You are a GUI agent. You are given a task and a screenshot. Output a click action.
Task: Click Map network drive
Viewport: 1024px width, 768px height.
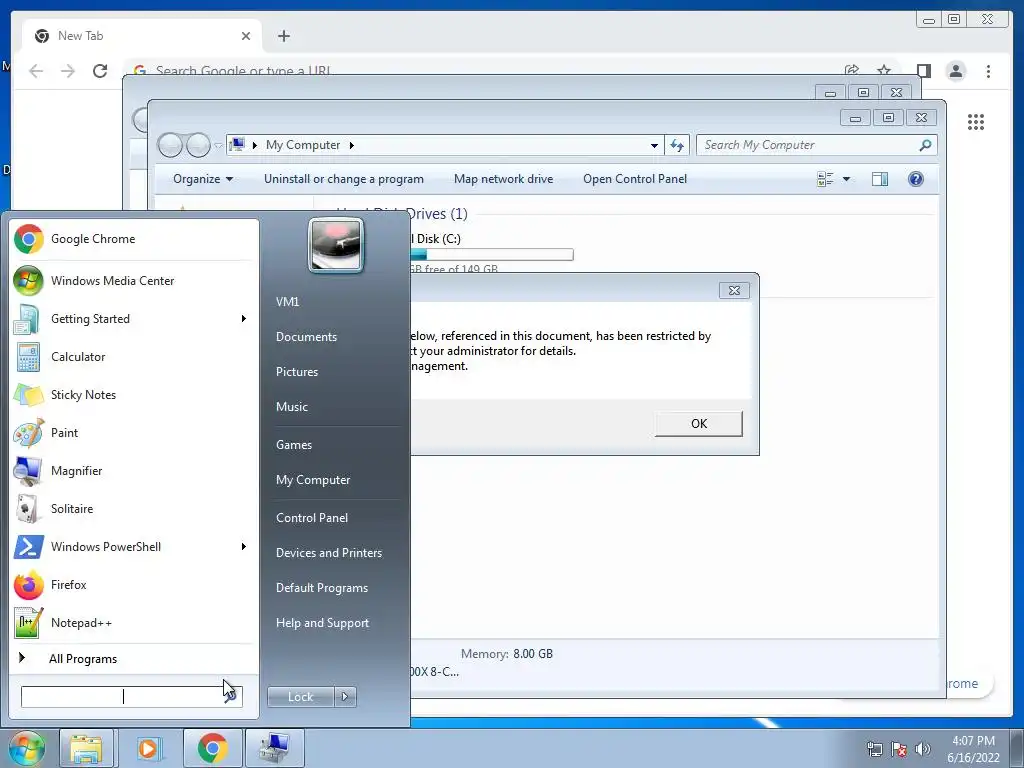(504, 179)
